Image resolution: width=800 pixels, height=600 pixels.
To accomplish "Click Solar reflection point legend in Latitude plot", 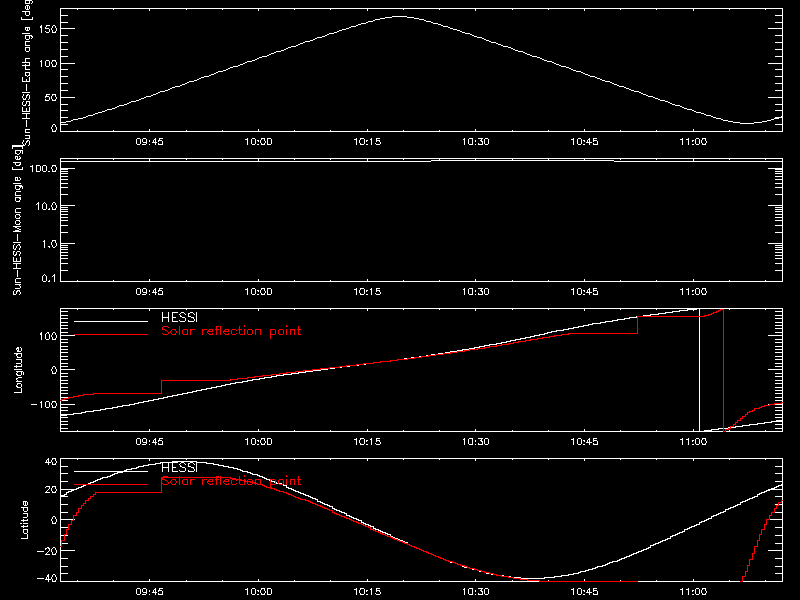I will tap(231, 481).
